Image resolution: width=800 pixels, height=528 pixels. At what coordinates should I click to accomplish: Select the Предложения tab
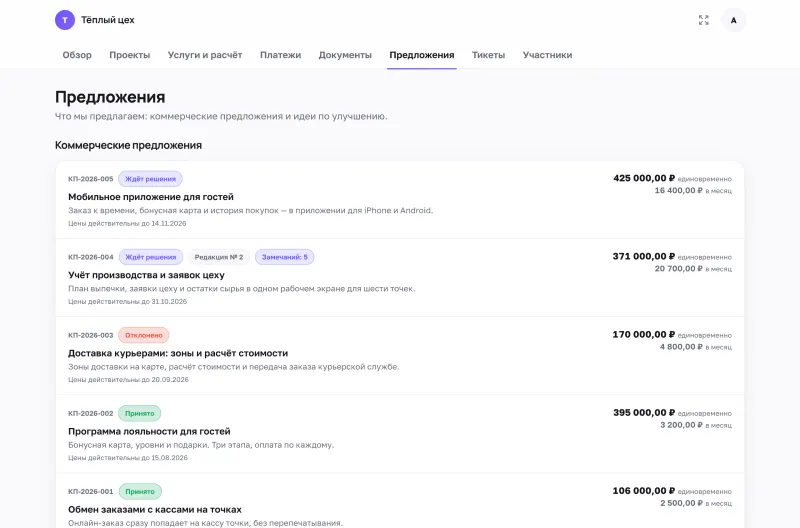pyautogui.click(x=421, y=55)
